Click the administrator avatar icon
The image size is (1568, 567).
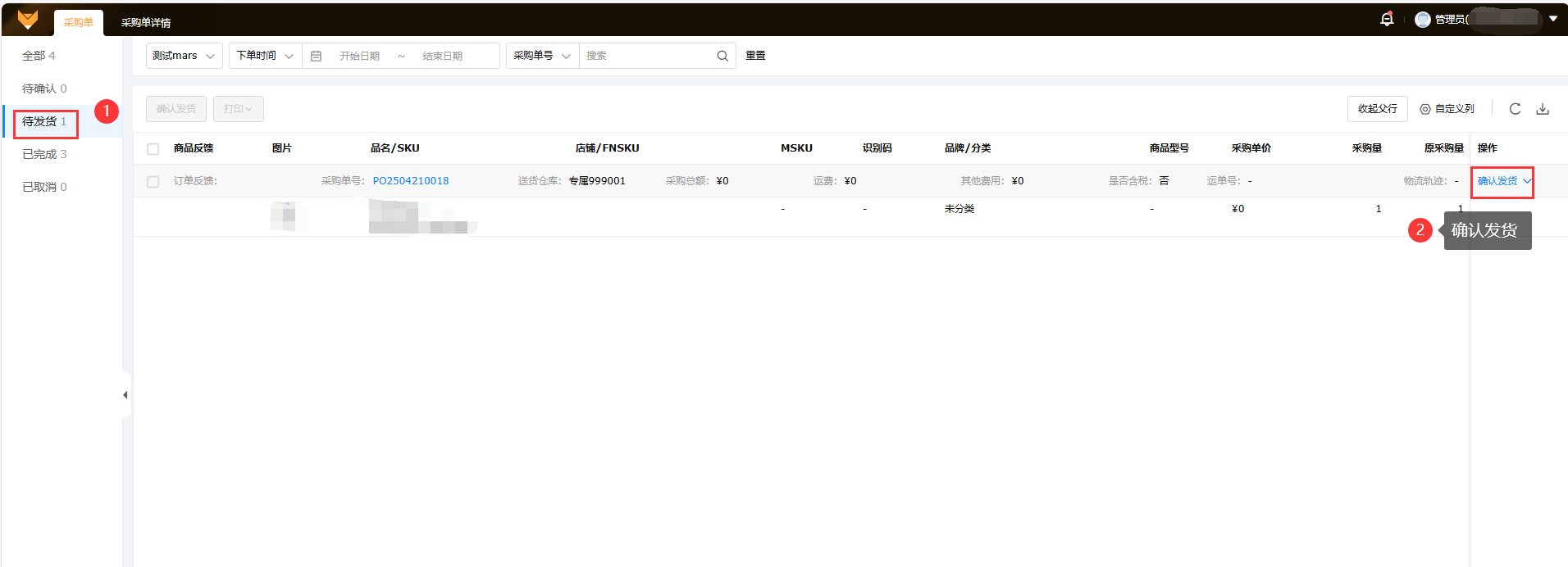[x=1423, y=20]
